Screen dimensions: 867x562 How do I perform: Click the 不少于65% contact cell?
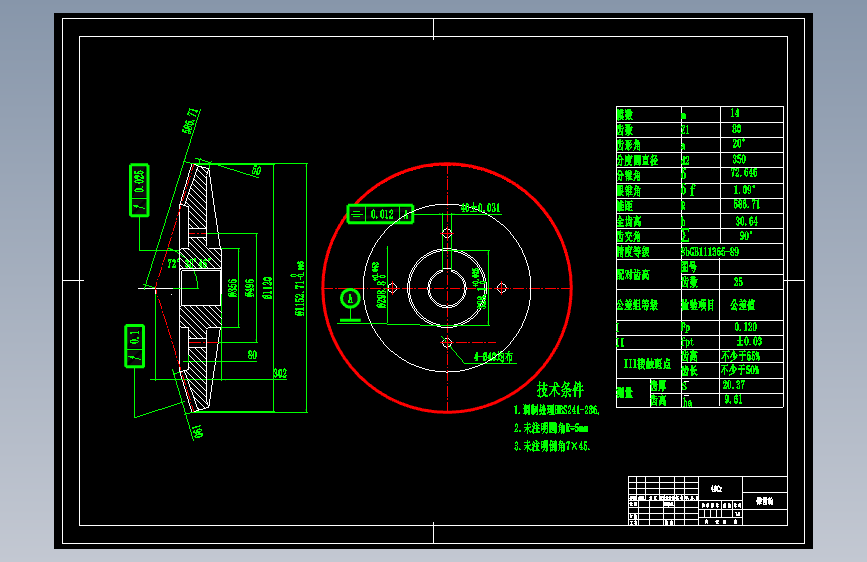[740, 356]
